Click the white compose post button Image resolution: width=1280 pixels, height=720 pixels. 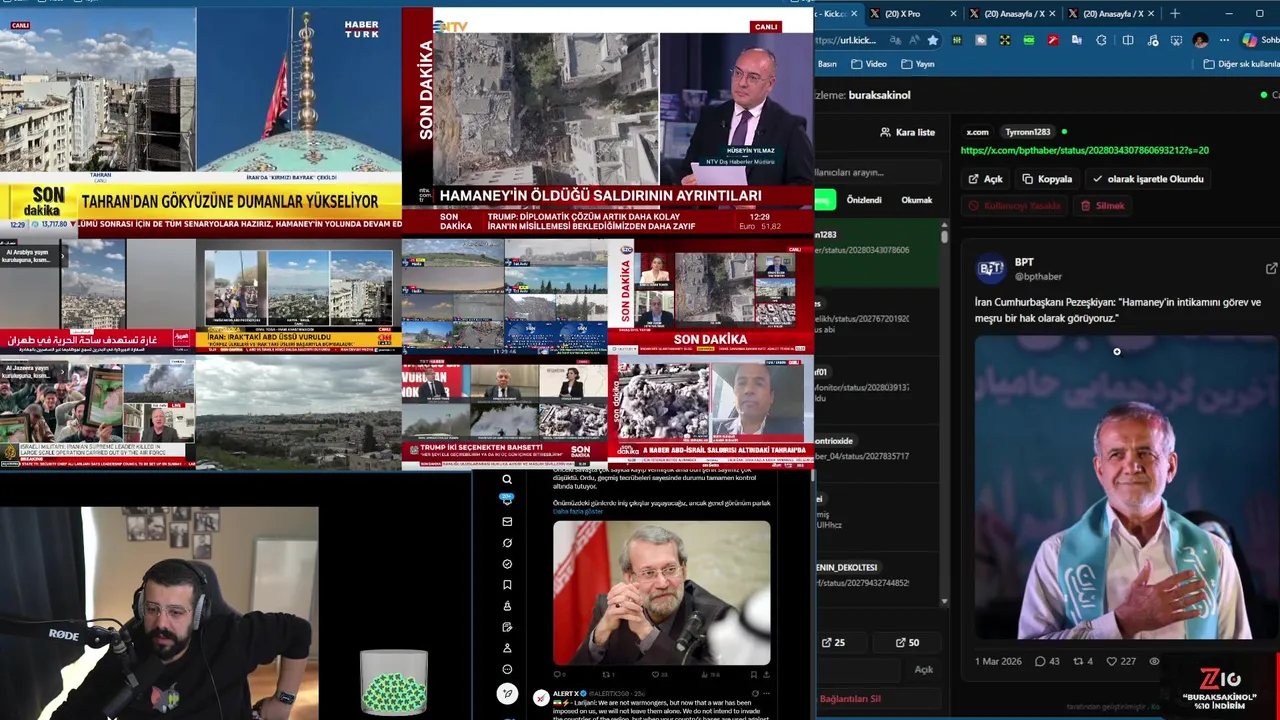click(507, 694)
